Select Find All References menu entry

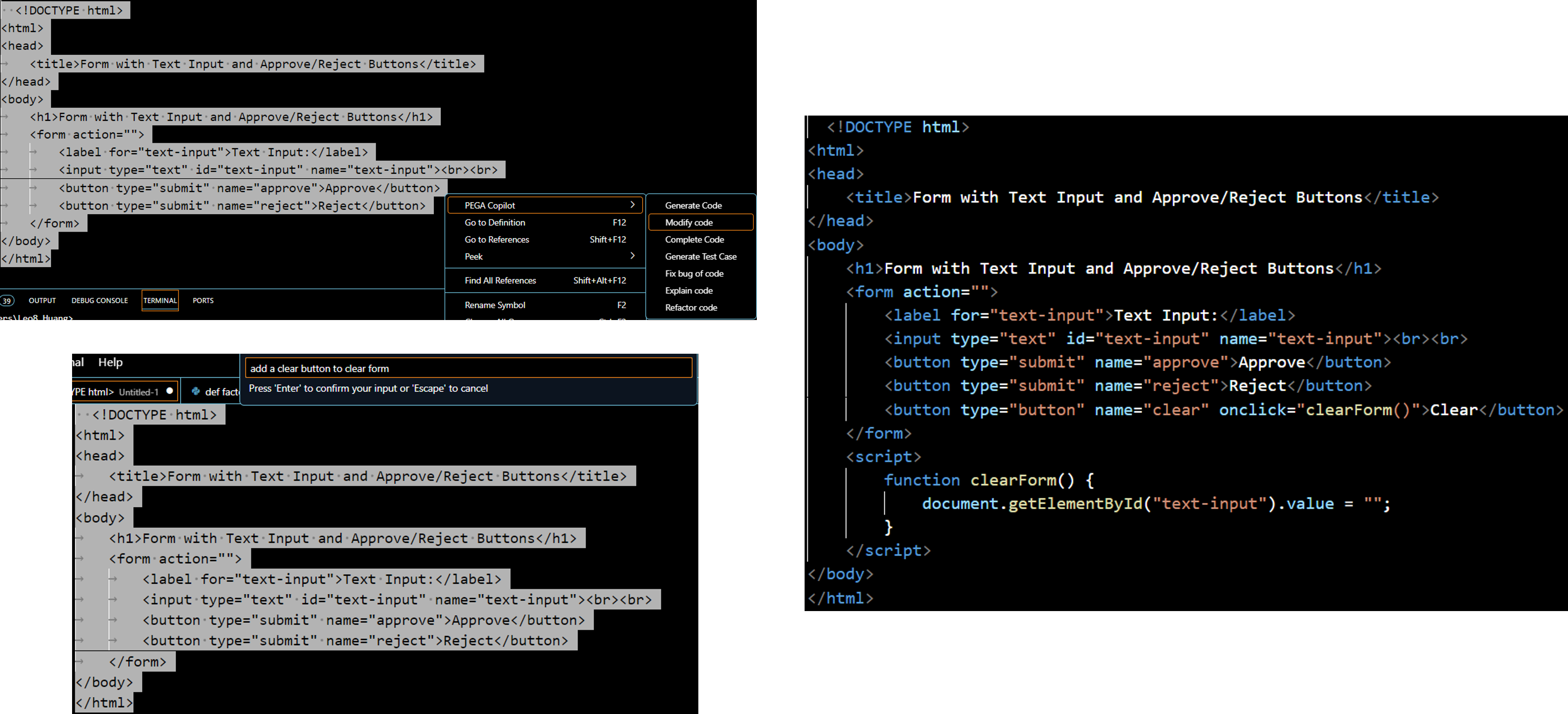545,280
